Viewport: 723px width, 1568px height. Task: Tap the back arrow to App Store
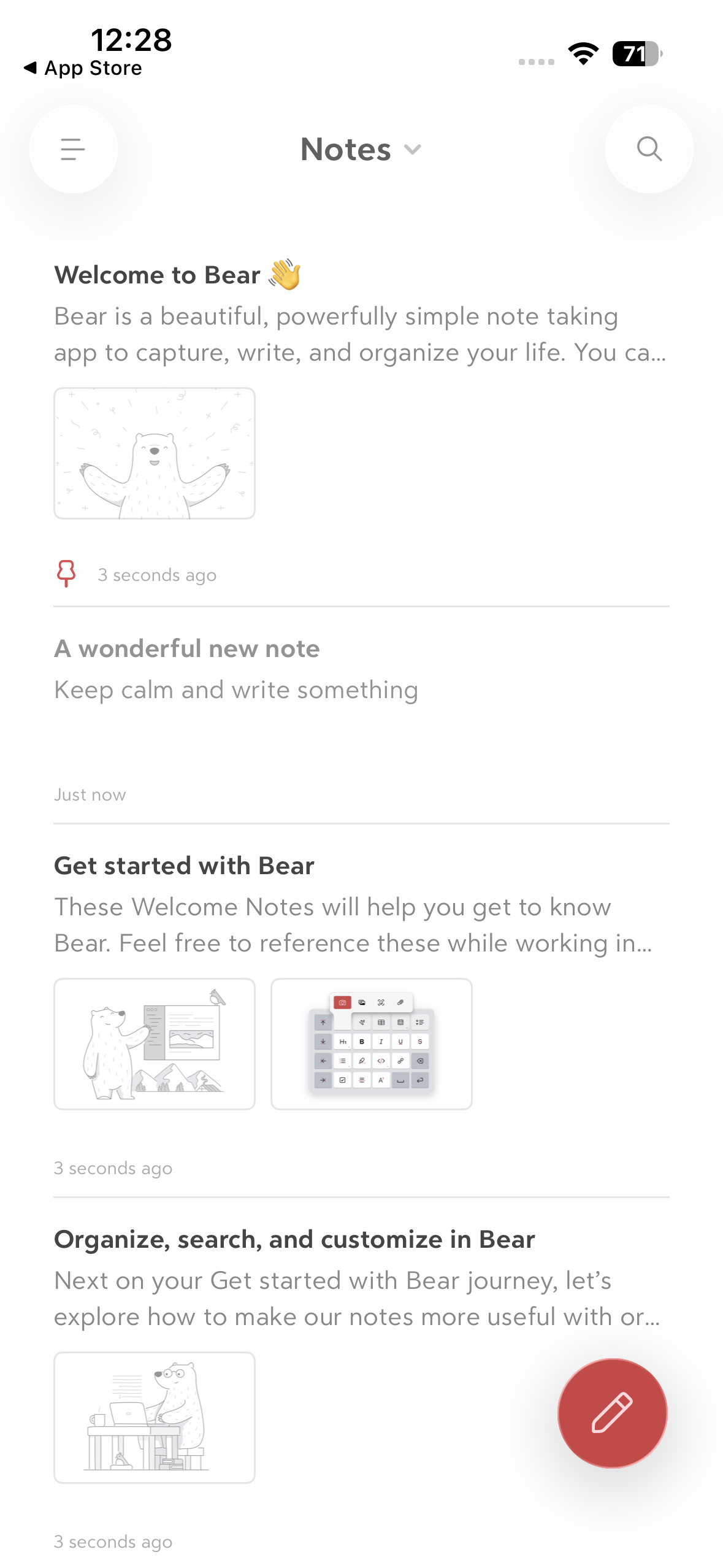tap(30, 67)
